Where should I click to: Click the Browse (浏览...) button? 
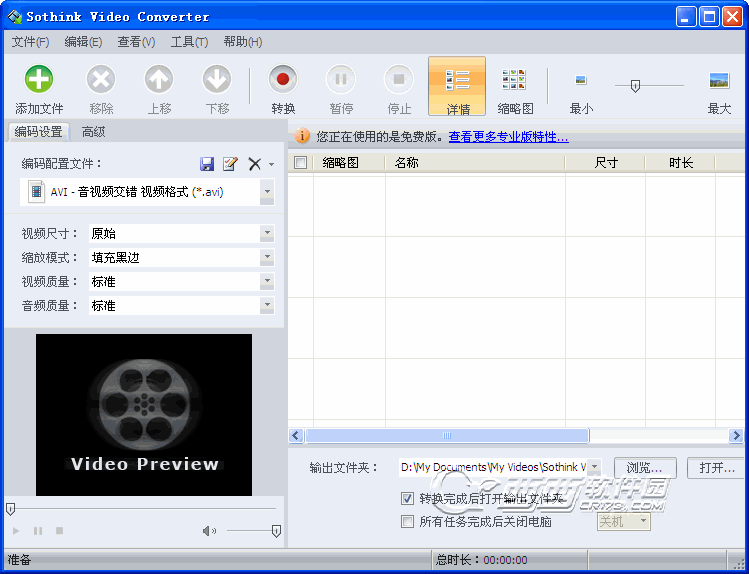tap(644, 468)
